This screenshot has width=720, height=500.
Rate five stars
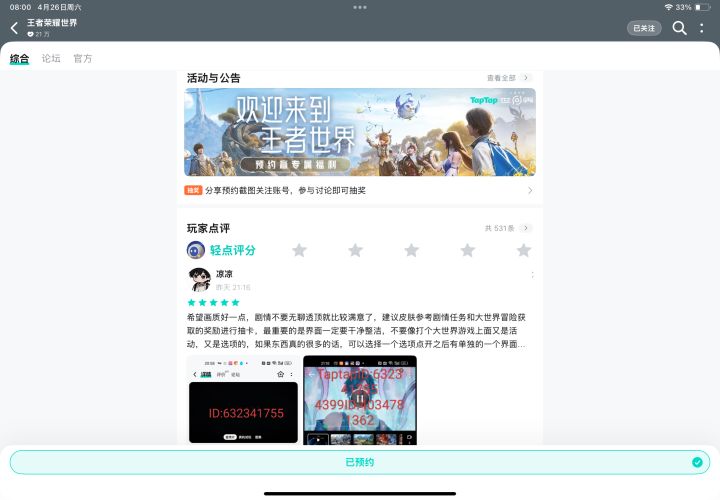(523, 250)
